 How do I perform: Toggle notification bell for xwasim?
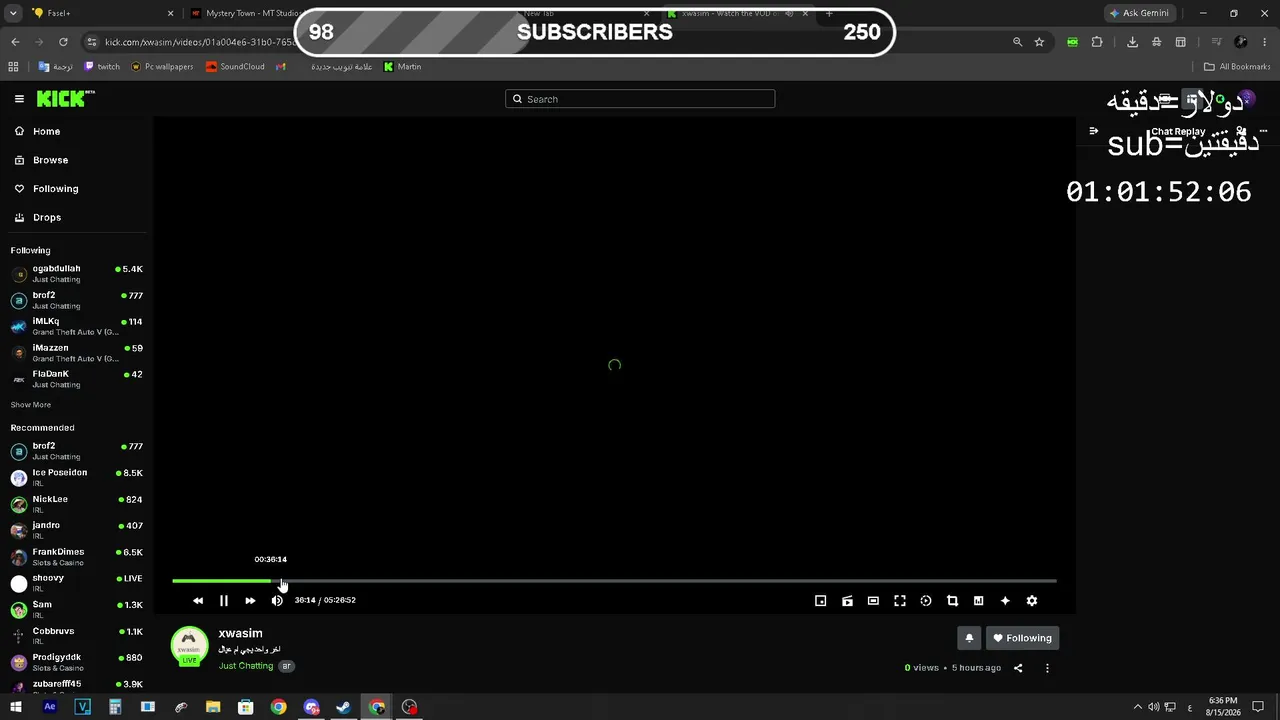point(969,638)
